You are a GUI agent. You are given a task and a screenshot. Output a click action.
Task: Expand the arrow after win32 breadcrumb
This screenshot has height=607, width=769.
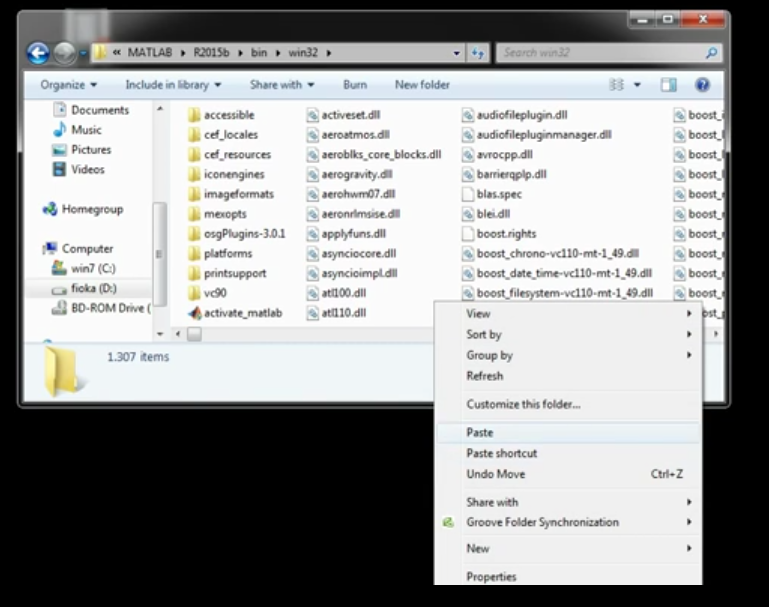(329, 52)
